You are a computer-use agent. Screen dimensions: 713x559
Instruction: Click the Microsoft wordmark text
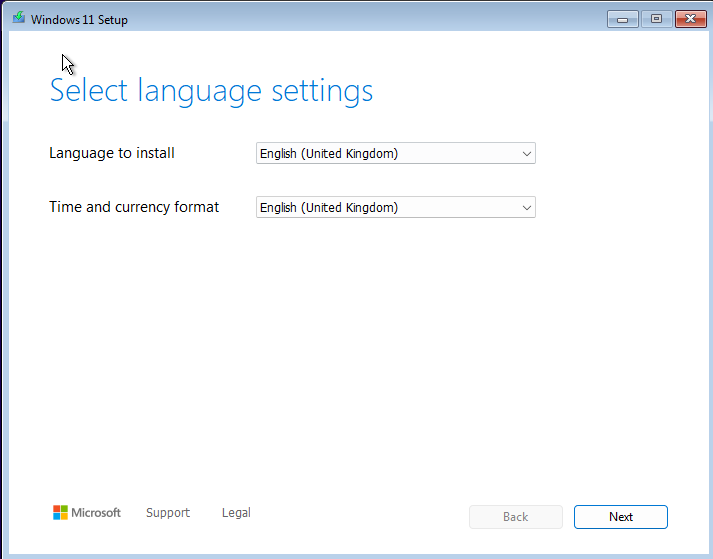pos(96,513)
